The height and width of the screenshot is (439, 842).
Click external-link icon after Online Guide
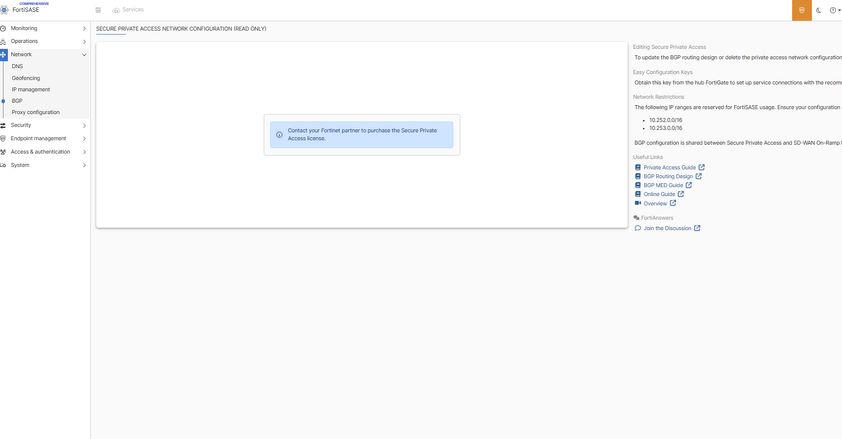click(x=681, y=194)
